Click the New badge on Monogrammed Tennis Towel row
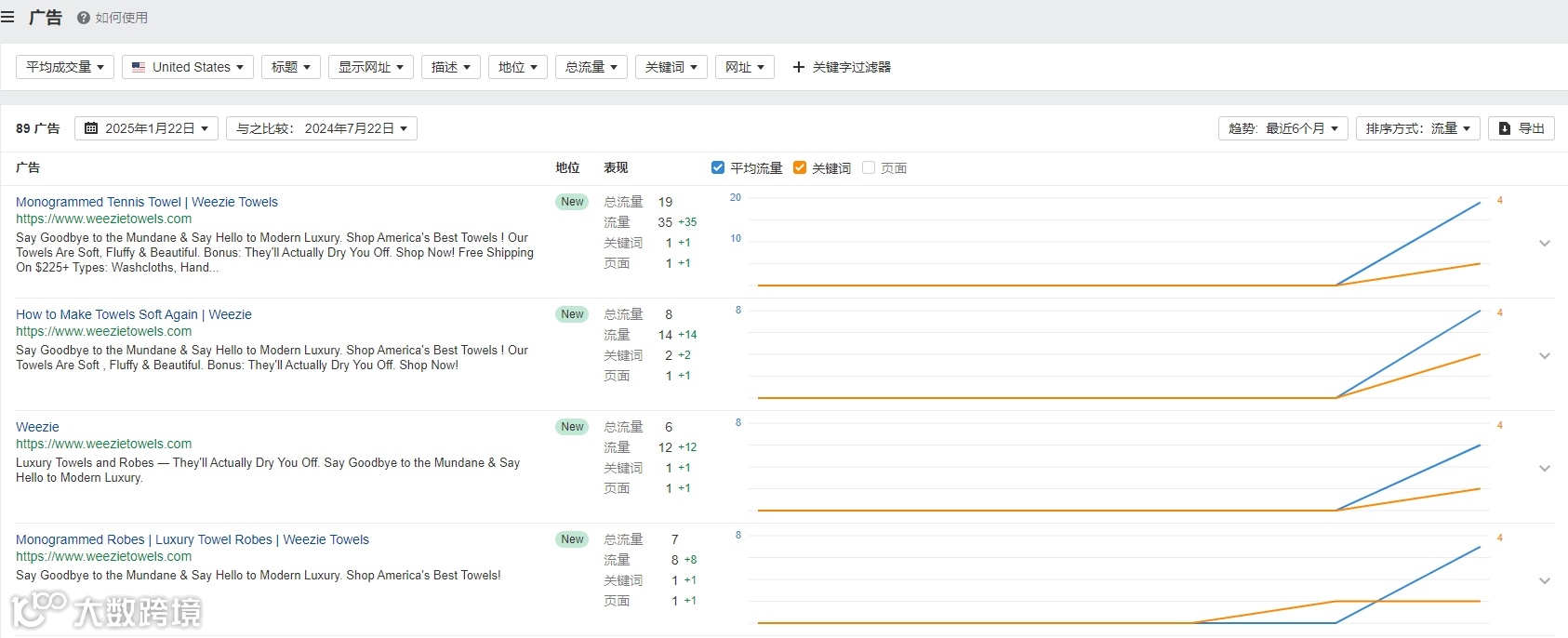This screenshot has height=638, width=1568. [x=572, y=202]
